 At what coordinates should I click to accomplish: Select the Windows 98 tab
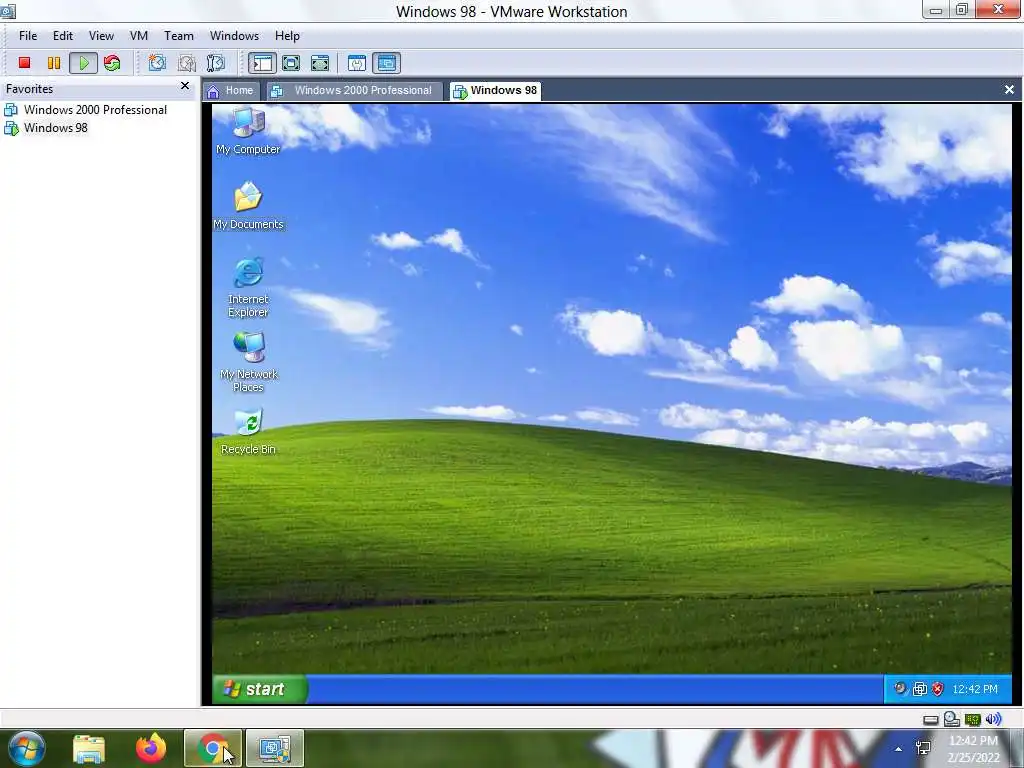point(496,91)
